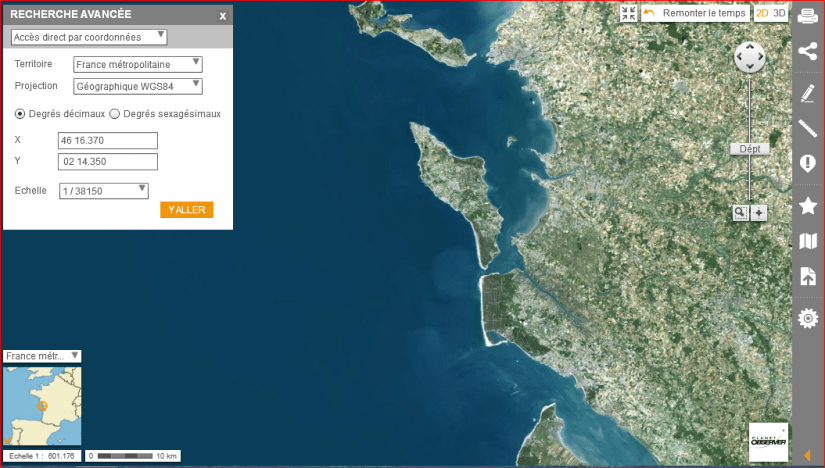Click the X coordinate input field
Image resolution: width=825 pixels, height=468 pixels.
[x=109, y=141]
